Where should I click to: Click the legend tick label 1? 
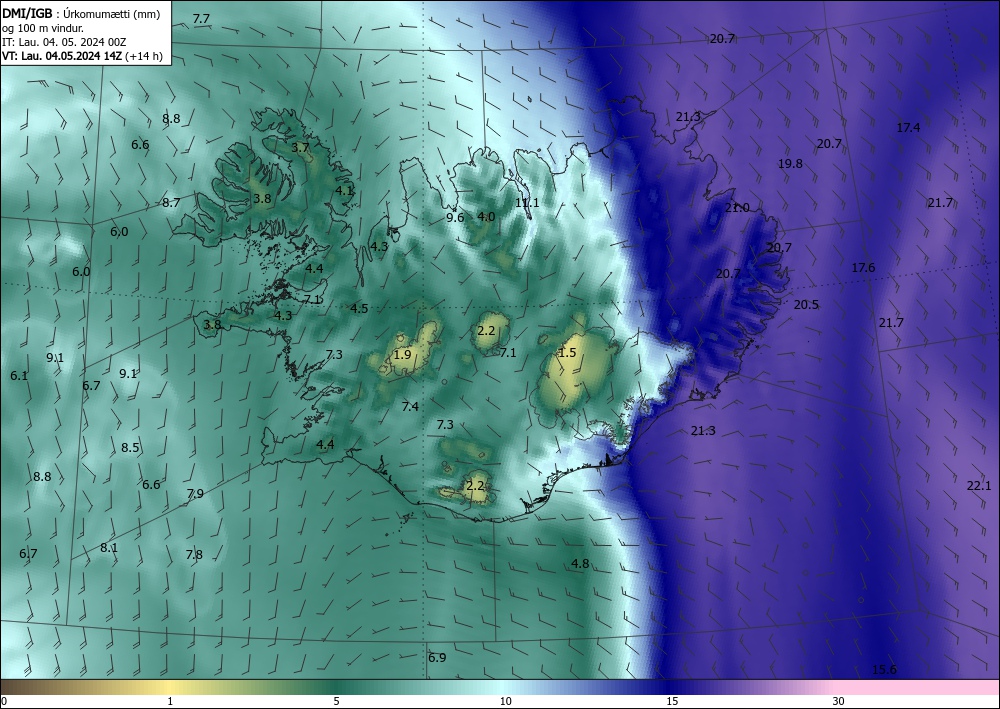(170, 702)
